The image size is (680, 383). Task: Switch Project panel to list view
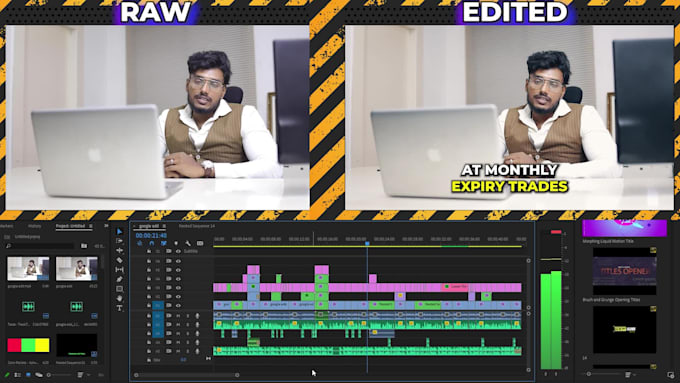pyautogui.click(x=18, y=375)
